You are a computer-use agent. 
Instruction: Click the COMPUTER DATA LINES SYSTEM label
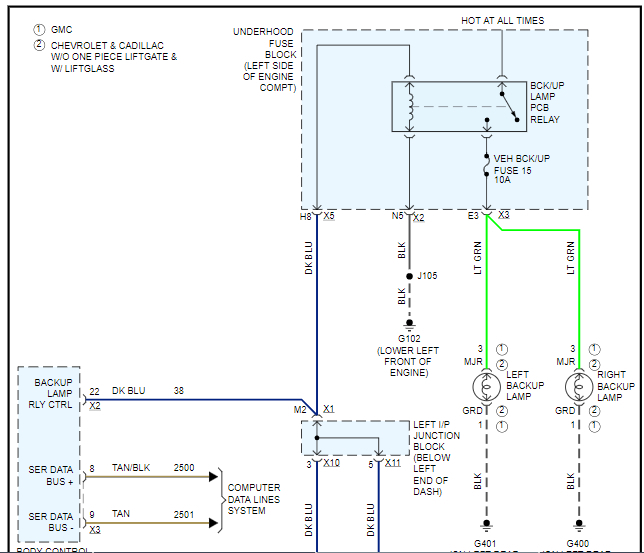point(254,499)
